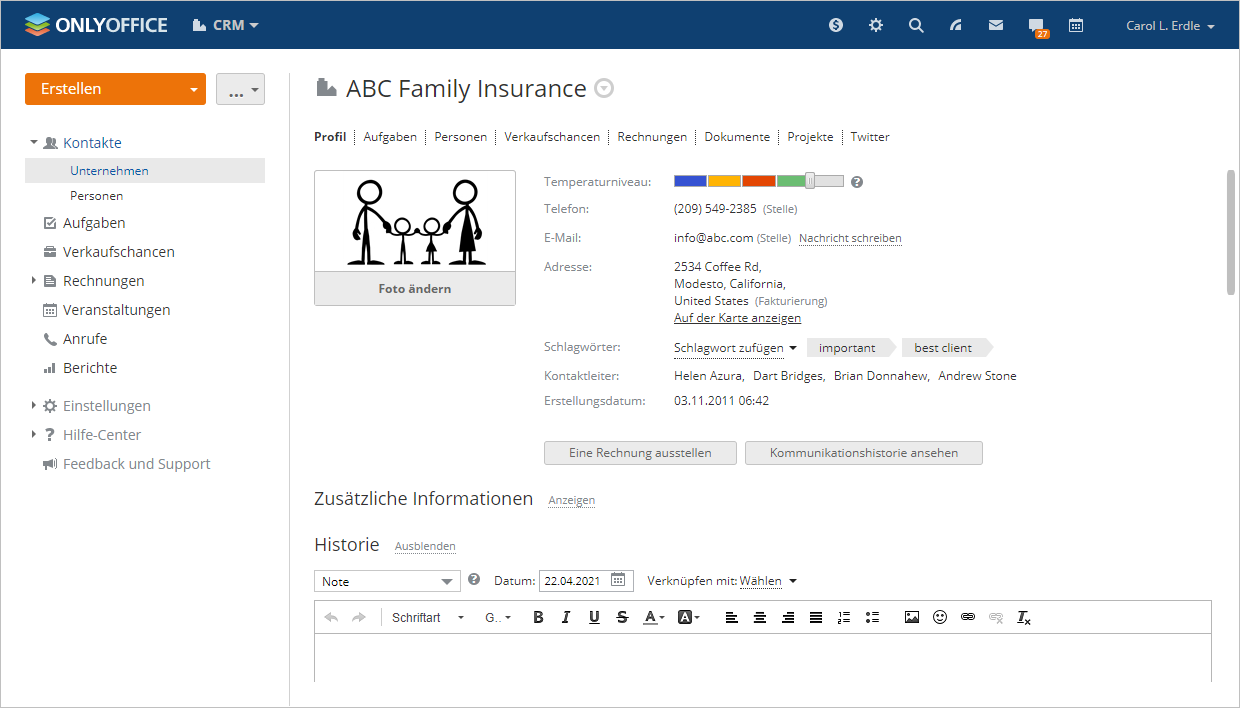Click the Eine Rechnung ausstellen button
Screen dimensions: 1240x708
(640, 453)
